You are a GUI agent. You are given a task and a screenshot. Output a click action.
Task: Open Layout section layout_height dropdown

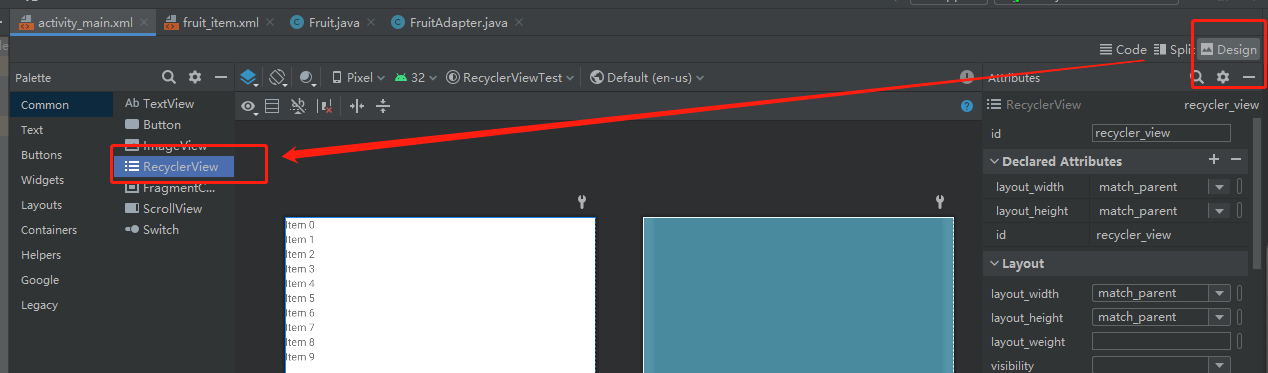tap(1219, 317)
